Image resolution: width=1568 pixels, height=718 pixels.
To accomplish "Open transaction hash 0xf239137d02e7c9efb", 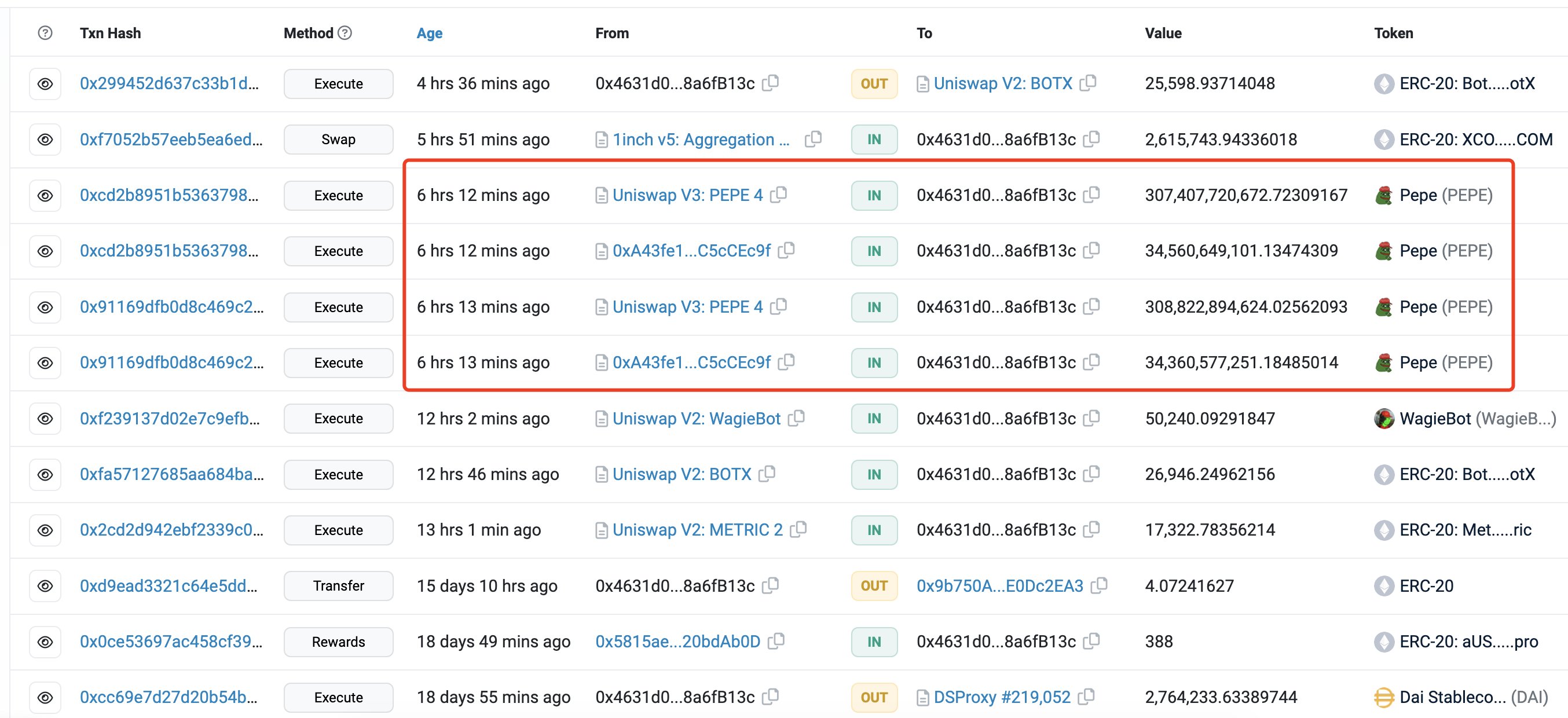I will coord(170,419).
